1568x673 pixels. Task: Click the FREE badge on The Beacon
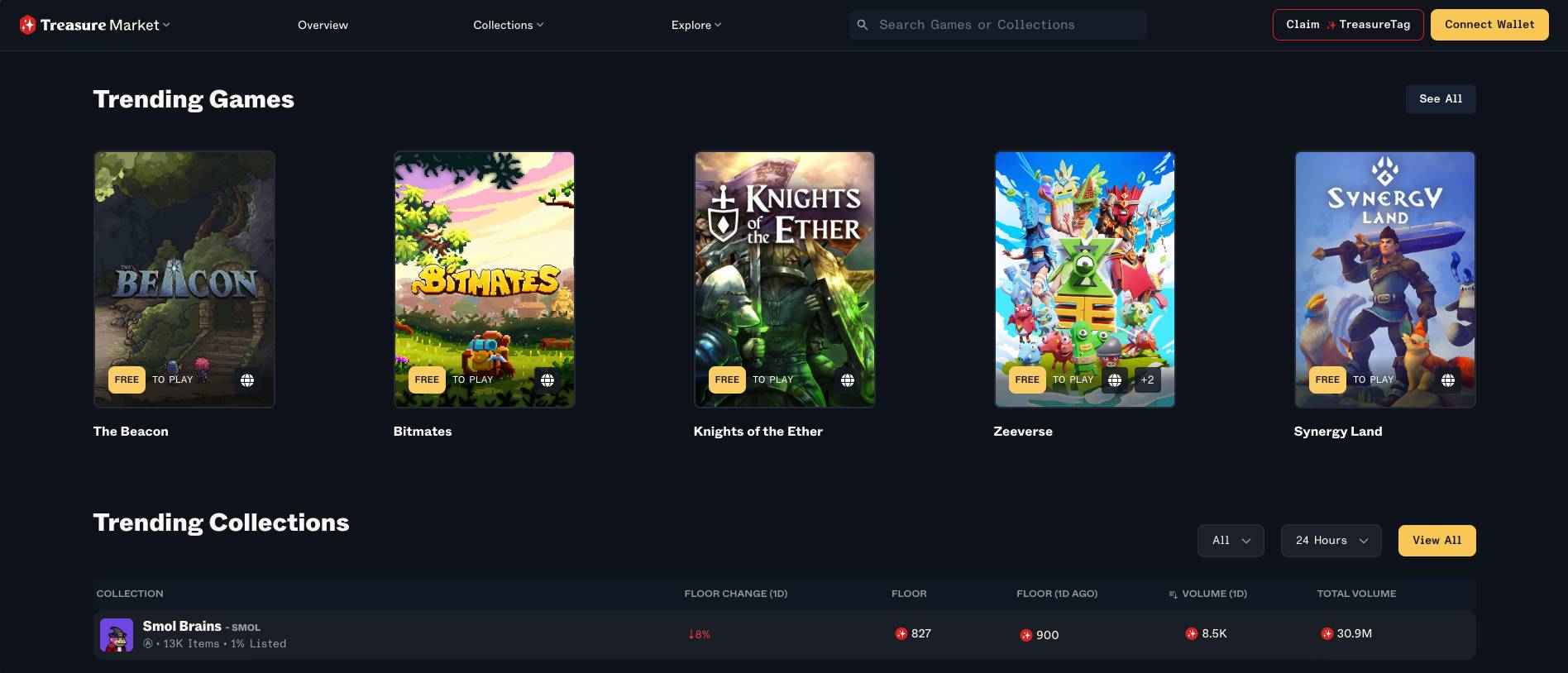coord(127,379)
